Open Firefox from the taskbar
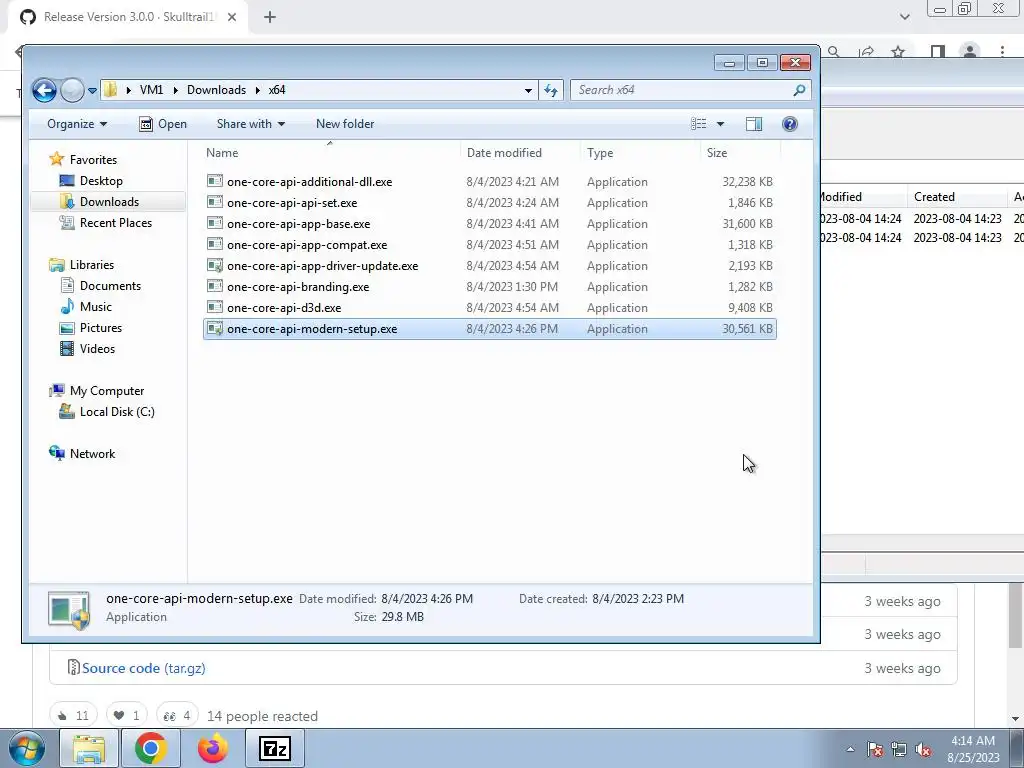Screen dimensions: 1024x768 pyautogui.click(x=213, y=748)
